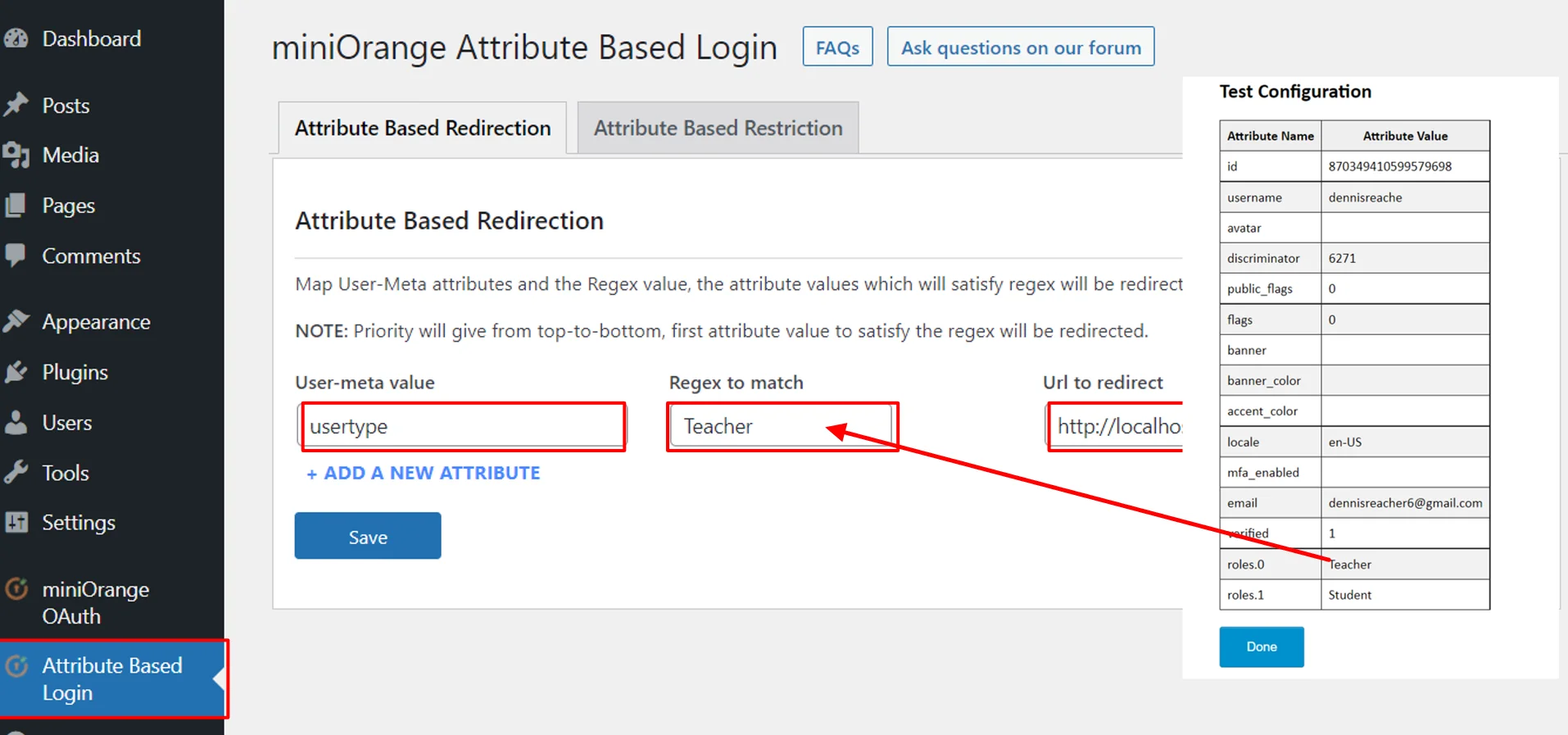Click the Pages document icon
The width and height of the screenshot is (1568, 735).
pos(16,205)
